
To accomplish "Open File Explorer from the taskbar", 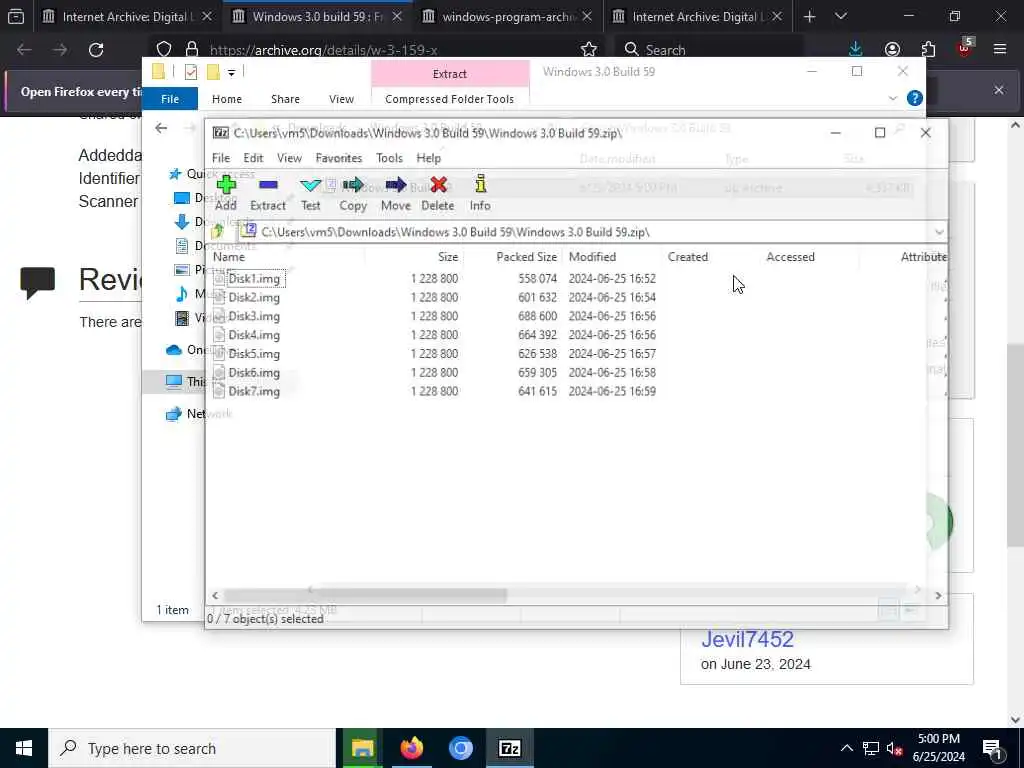I will tap(362, 748).
